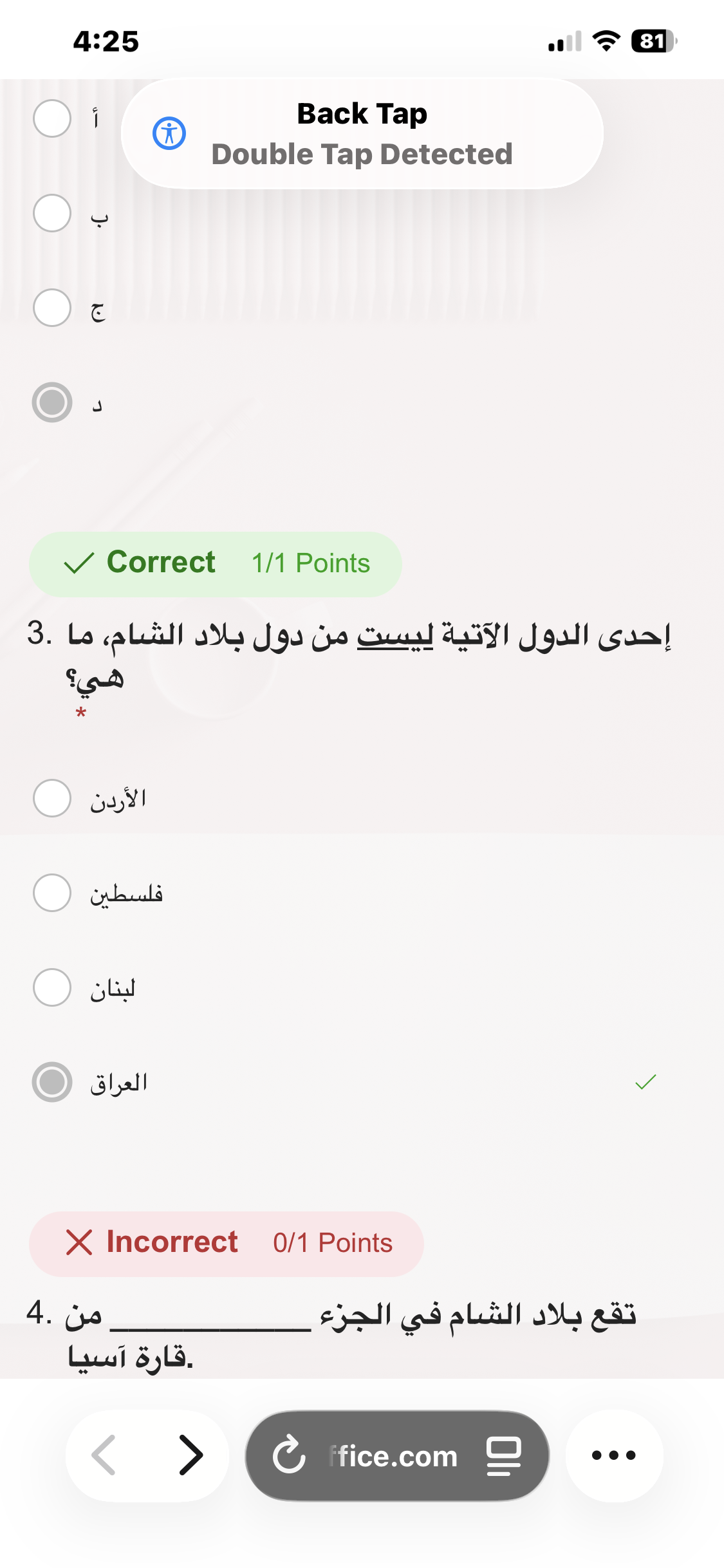Image resolution: width=724 pixels, height=1568 pixels.
Task: Select the radio button for option أ
Action: [x=52, y=118]
